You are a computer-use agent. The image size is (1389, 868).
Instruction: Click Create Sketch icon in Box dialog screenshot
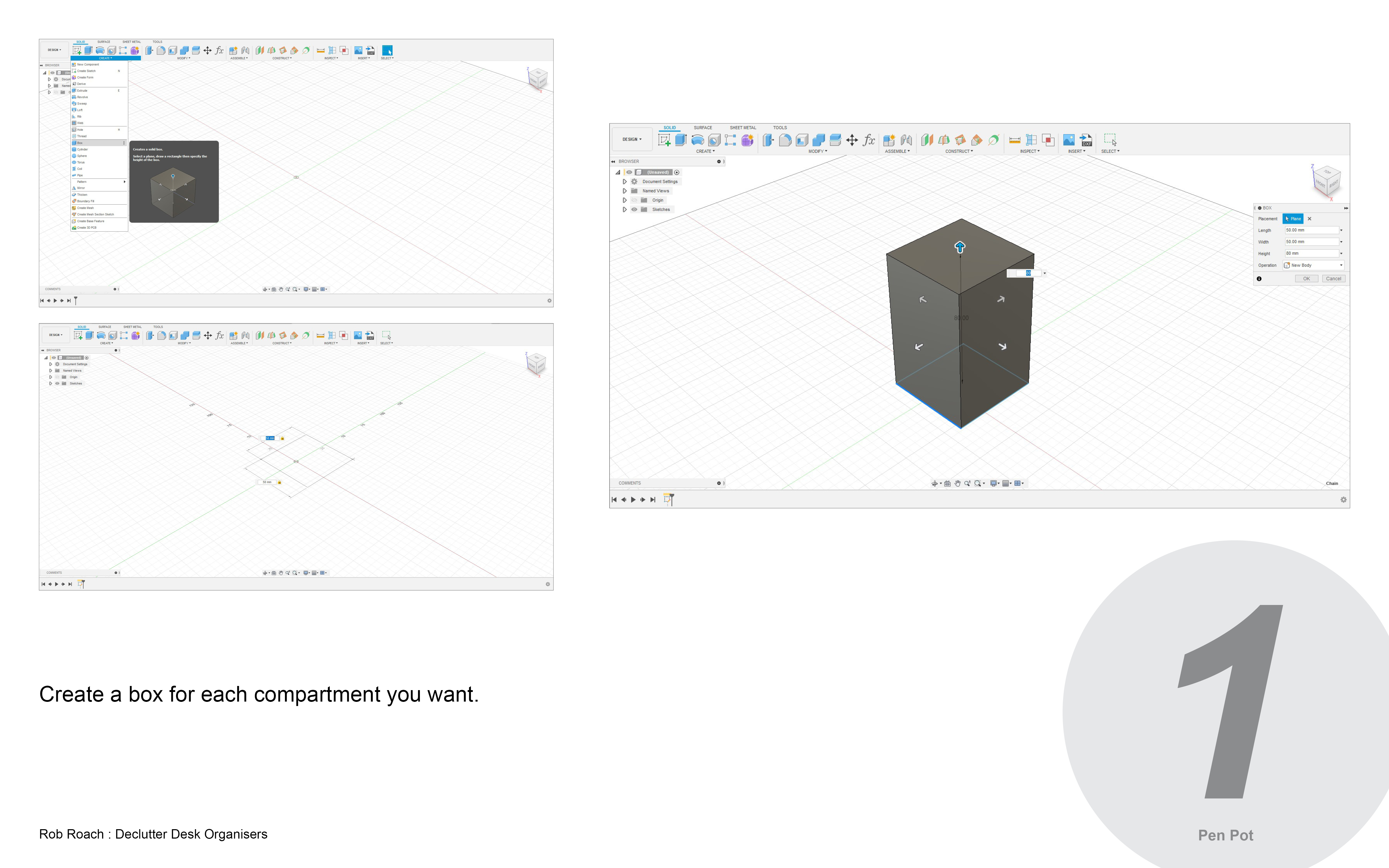(x=664, y=140)
